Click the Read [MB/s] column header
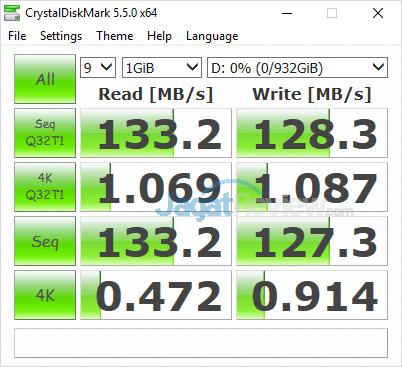This screenshot has height=367, width=402. pyautogui.click(x=156, y=94)
